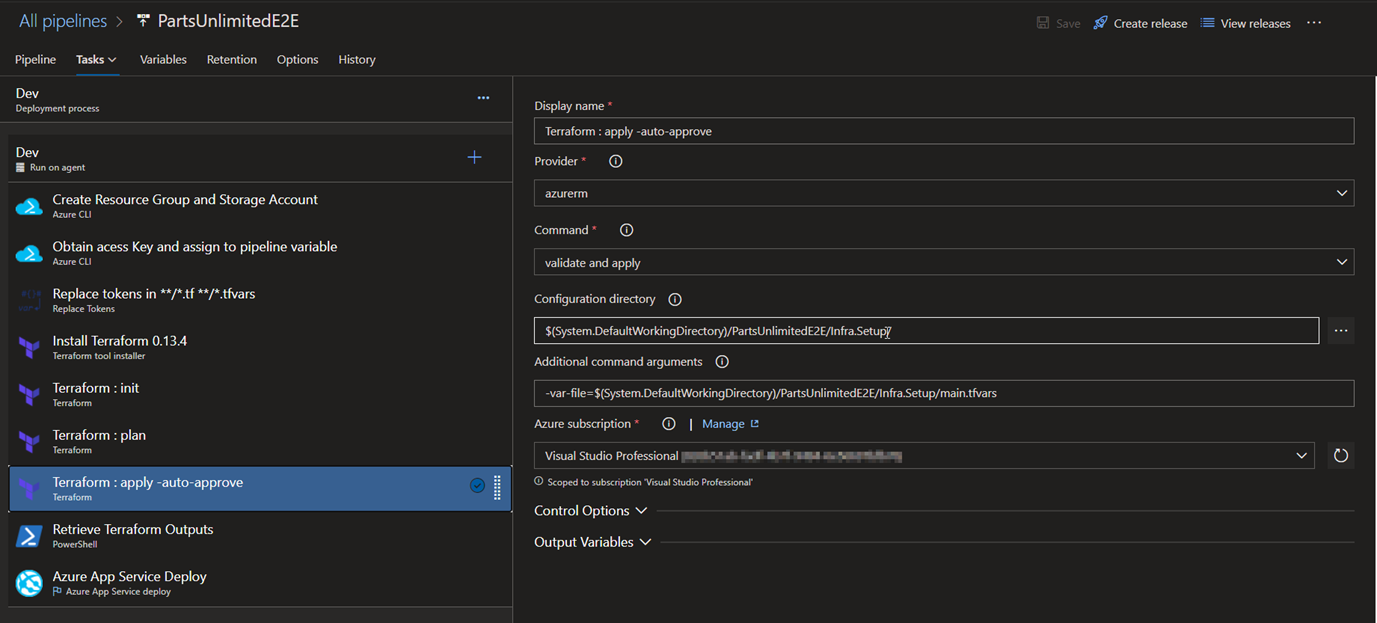1377x623 pixels.
Task: Open the Manage subscription link
Action: [x=730, y=424]
